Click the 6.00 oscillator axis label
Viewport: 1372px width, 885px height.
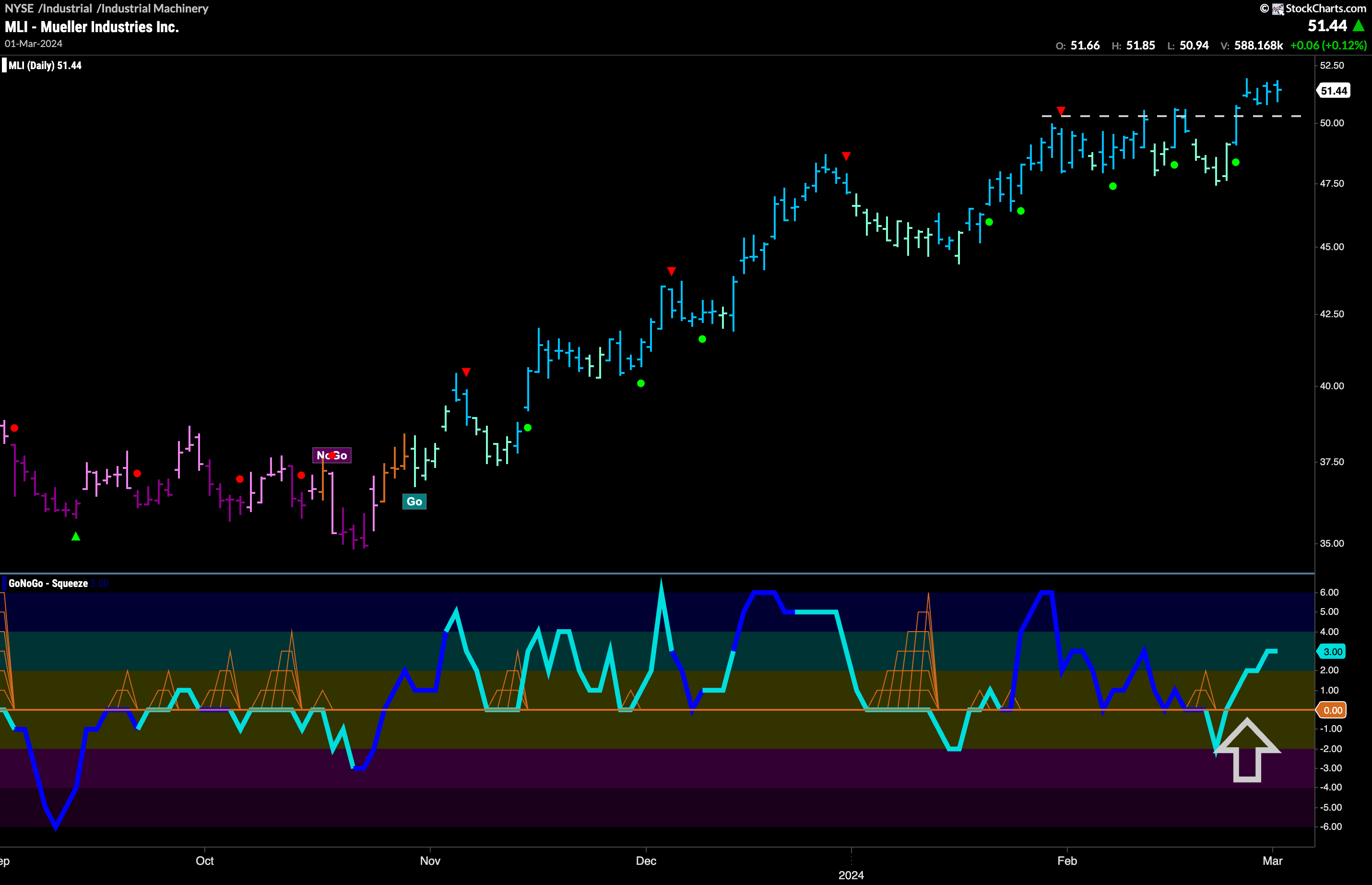point(1329,593)
